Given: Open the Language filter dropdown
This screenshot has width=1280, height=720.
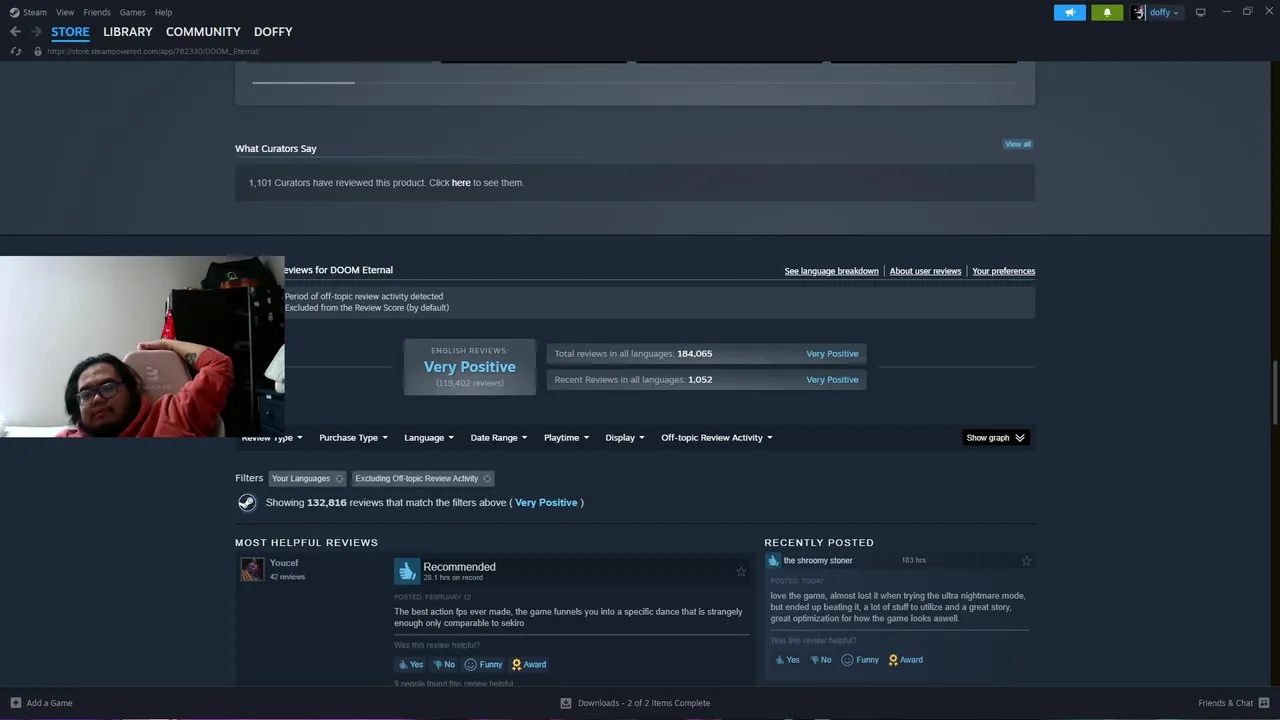Looking at the screenshot, I should pyautogui.click(x=429, y=438).
